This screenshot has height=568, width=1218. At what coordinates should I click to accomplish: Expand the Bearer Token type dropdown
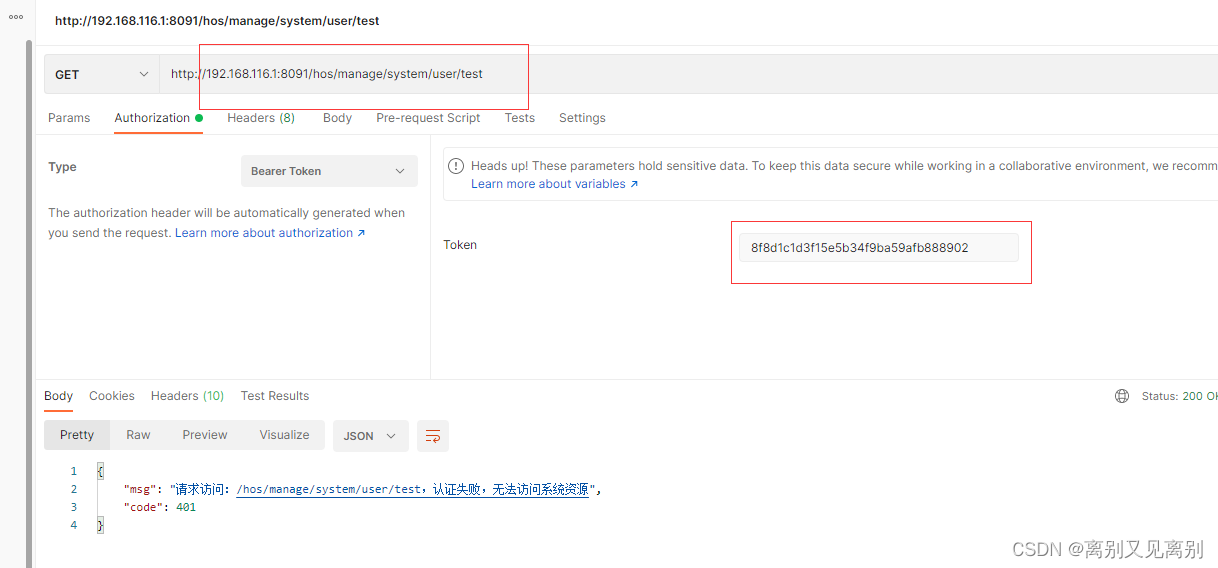tap(329, 171)
